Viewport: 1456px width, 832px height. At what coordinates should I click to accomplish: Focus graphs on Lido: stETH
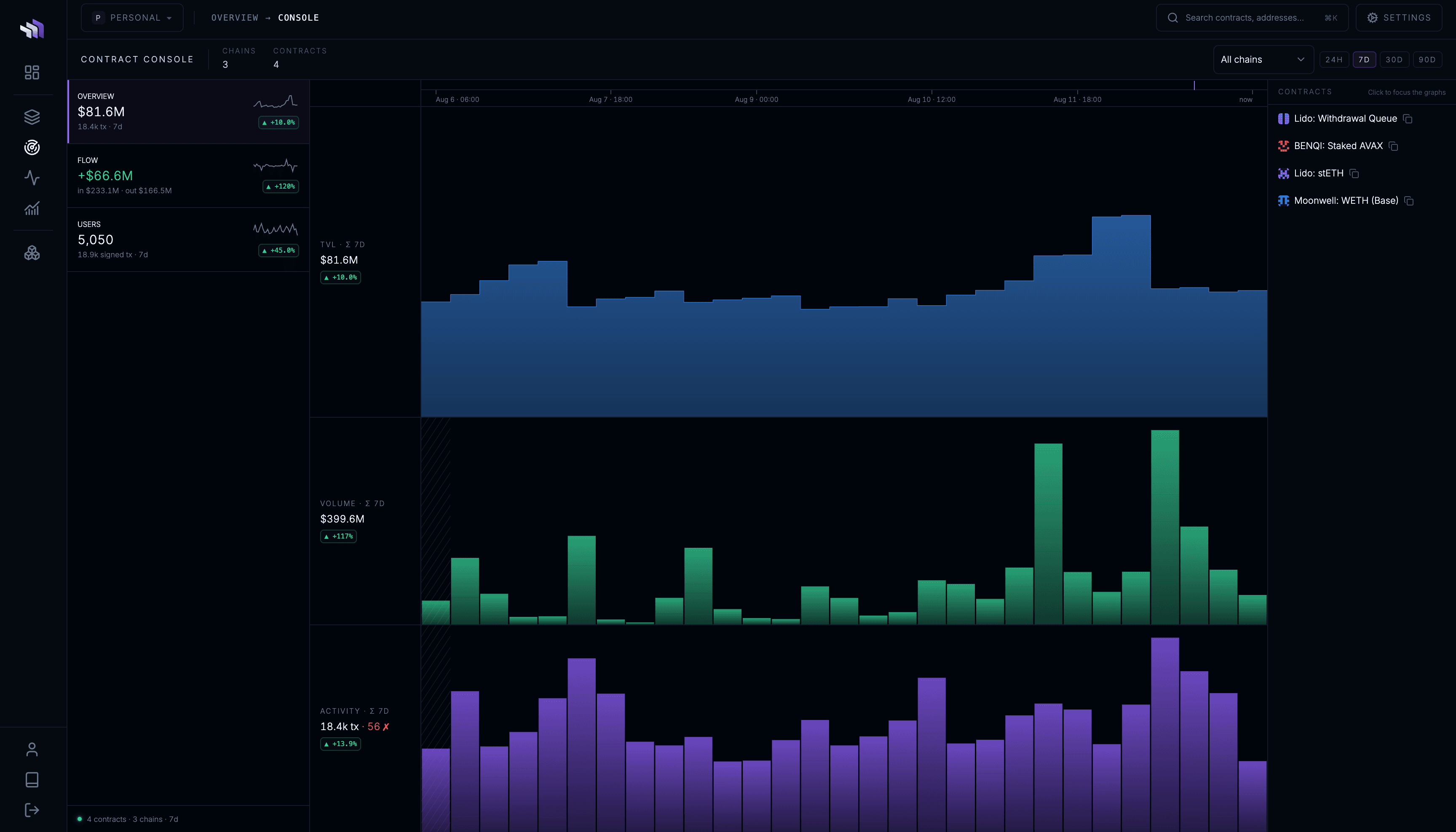(1318, 174)
